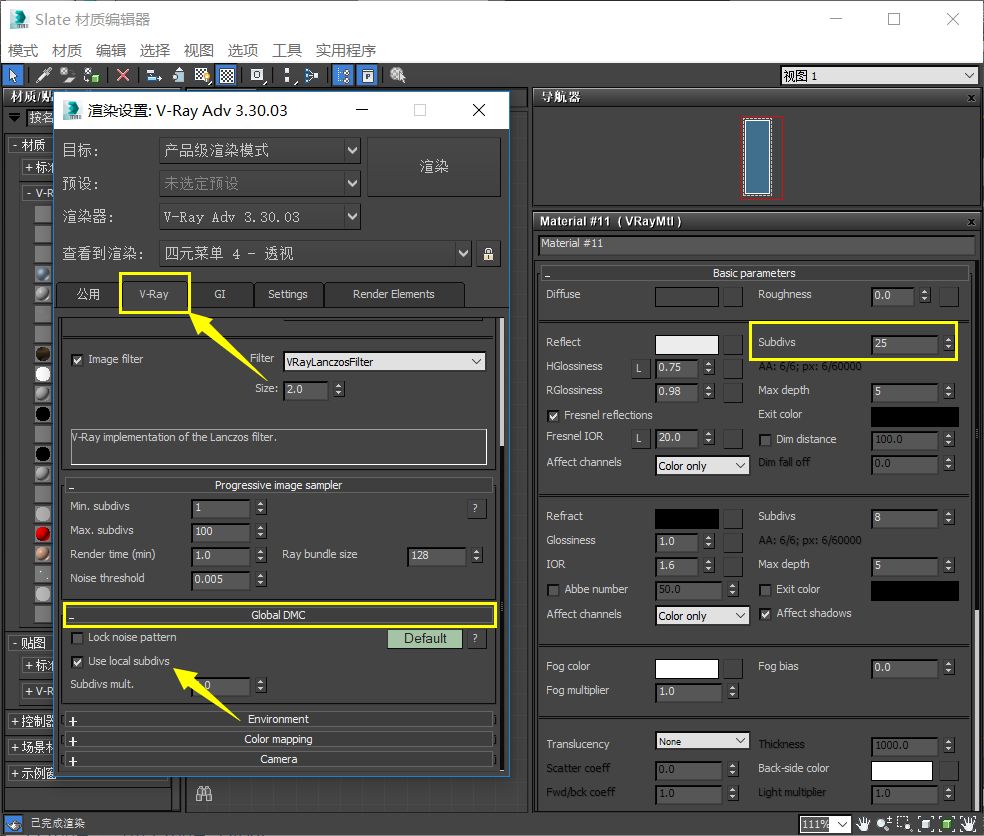Enable Lock noise pattern checkbox
Image resolution: width=984 pixels, height=836 pixels.
pos(77,638)
